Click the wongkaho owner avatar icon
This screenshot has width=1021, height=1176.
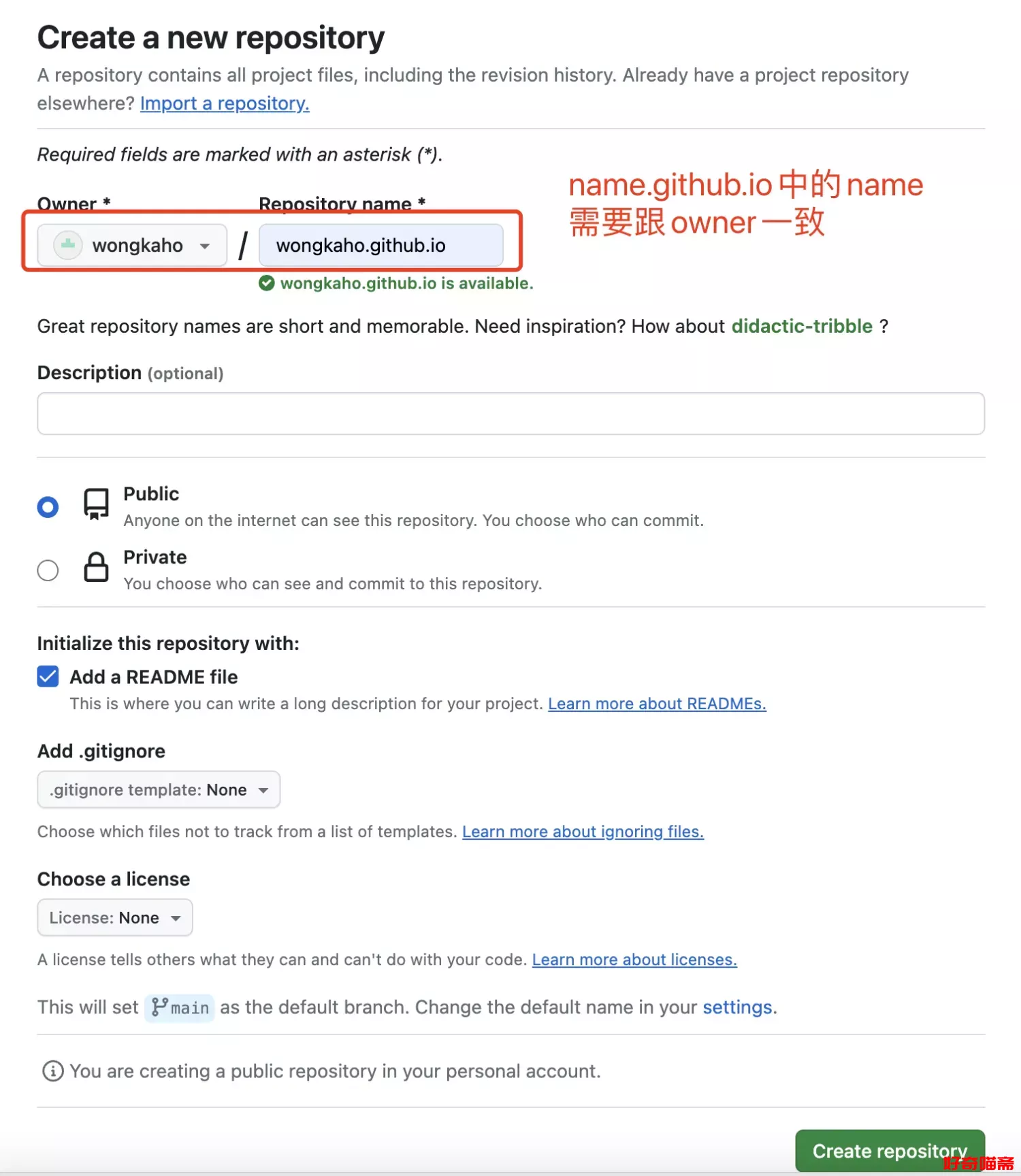tap(68, 245)
